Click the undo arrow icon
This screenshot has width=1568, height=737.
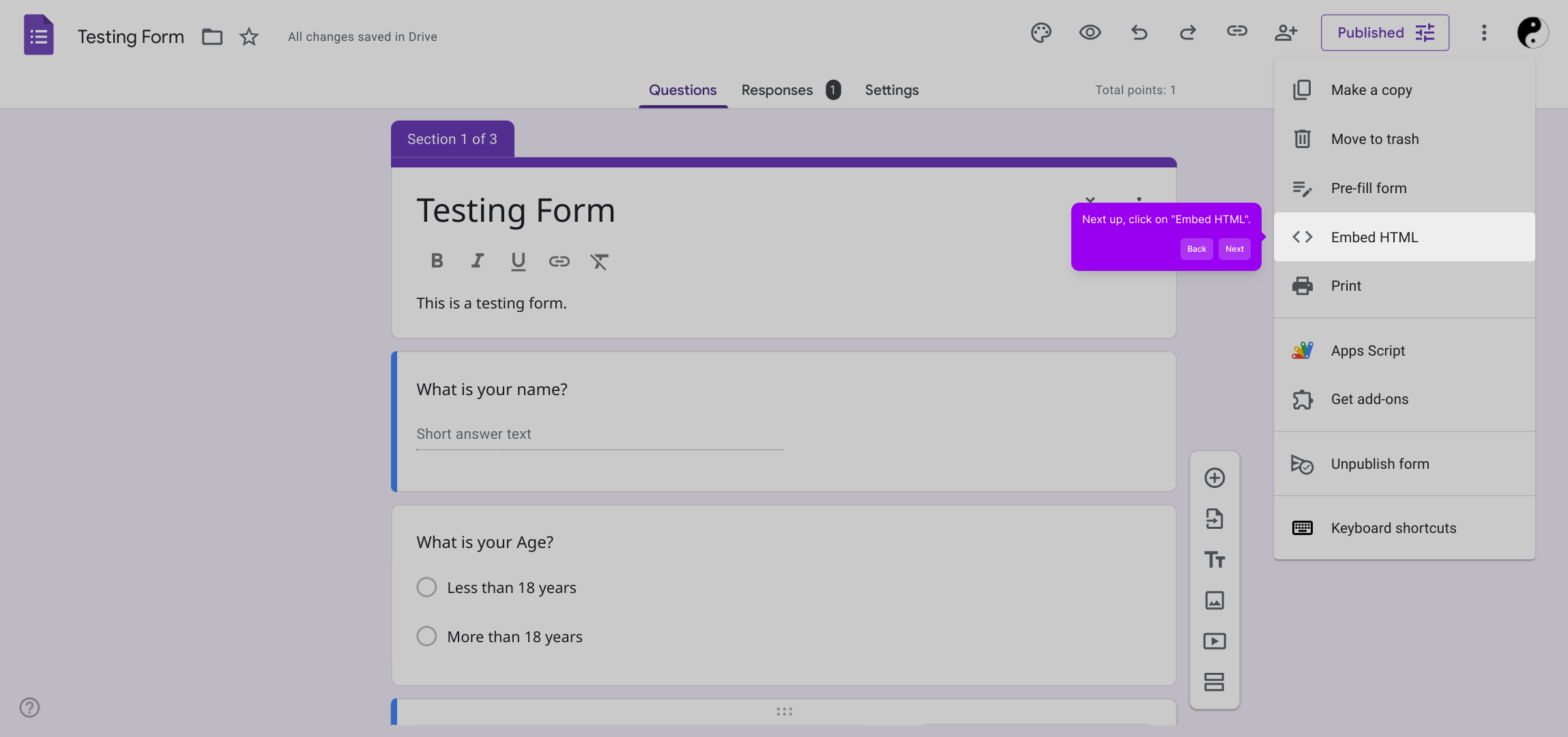click(x=1139, y=33)
